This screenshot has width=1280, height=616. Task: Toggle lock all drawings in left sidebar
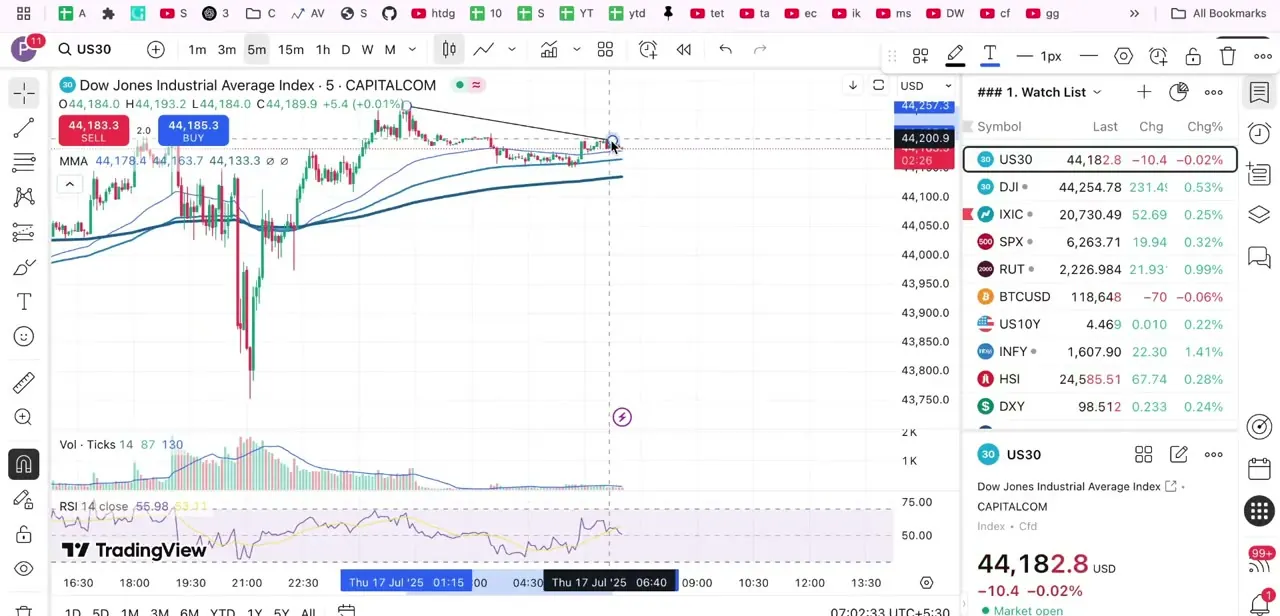(x=24, y=534)
